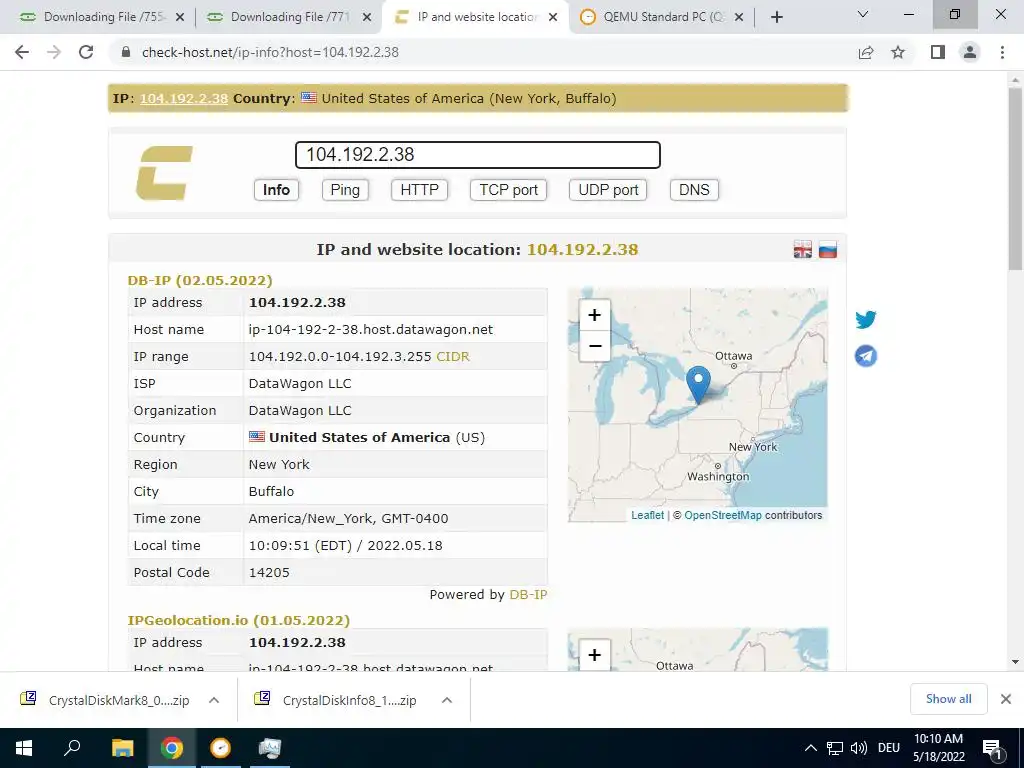This screenshot has width=1024, height=768.
Task: Open Windows taskbar search
Action: pos(72,748)
